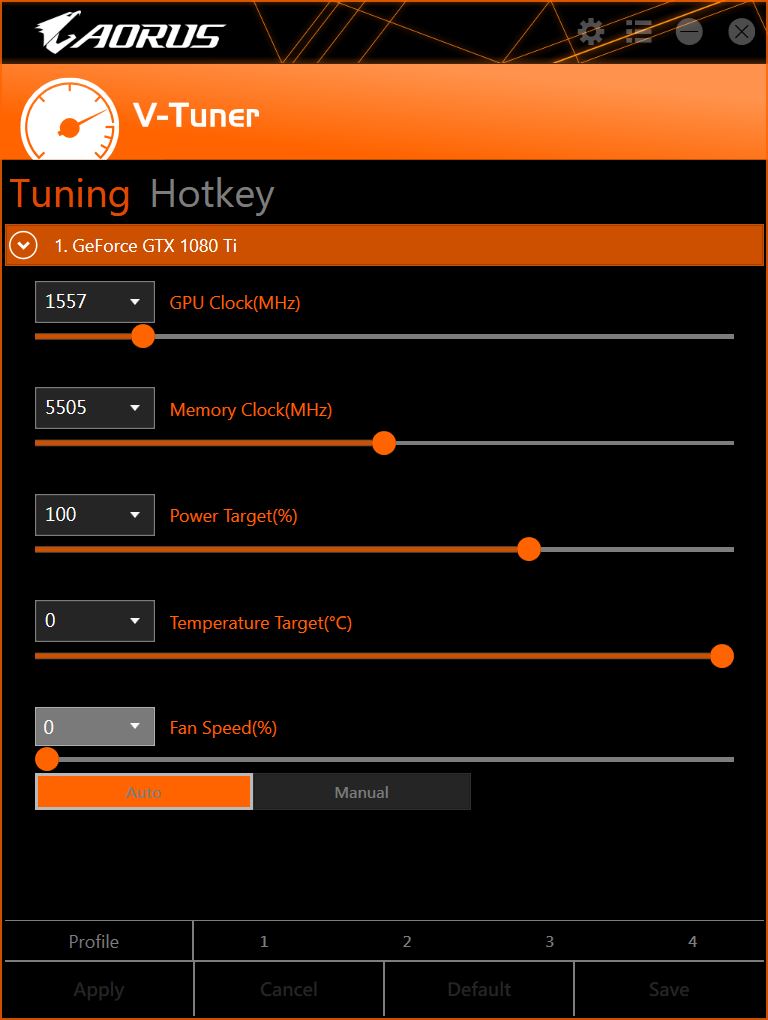Switch to the Hotkey tab
This screenshot has width=768, height=1020.
point(212,195)
